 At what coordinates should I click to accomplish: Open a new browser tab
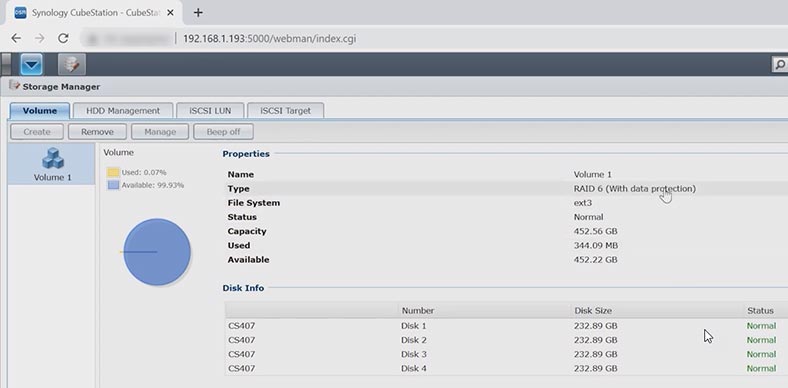coord(198,13)
